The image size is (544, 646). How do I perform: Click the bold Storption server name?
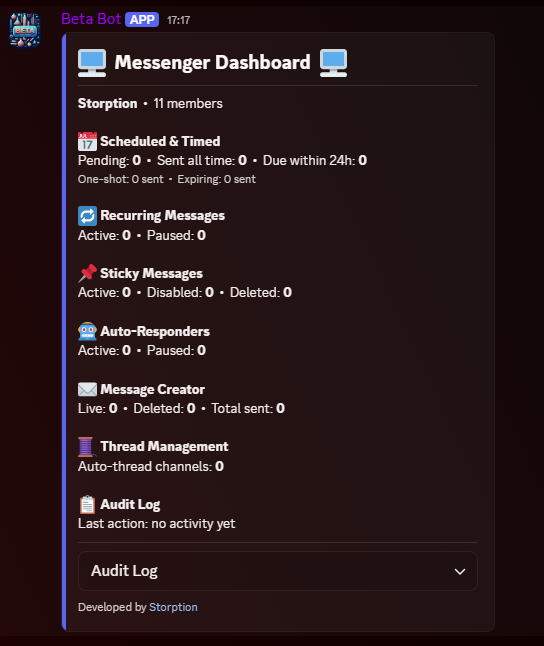tap(108, 103)
